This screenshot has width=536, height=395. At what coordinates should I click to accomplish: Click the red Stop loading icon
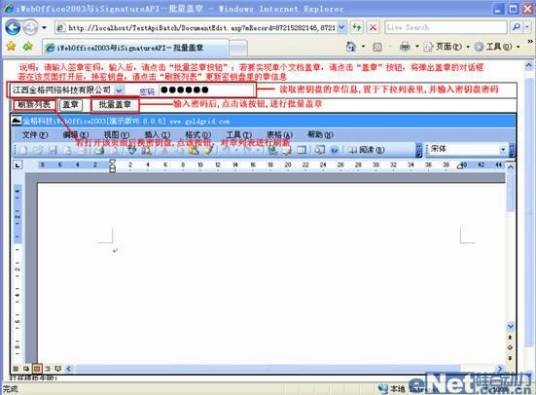point(373,27)
